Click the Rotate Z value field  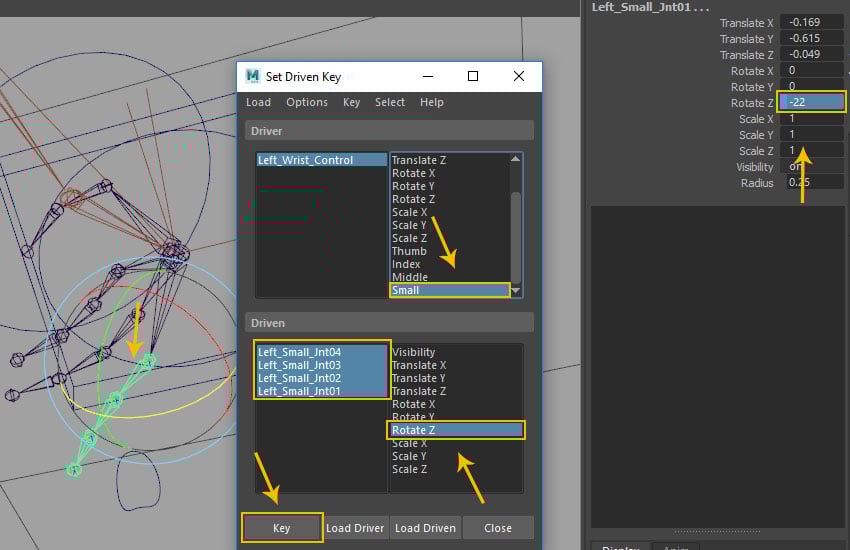pyautogui.click(x=813, y=103)
